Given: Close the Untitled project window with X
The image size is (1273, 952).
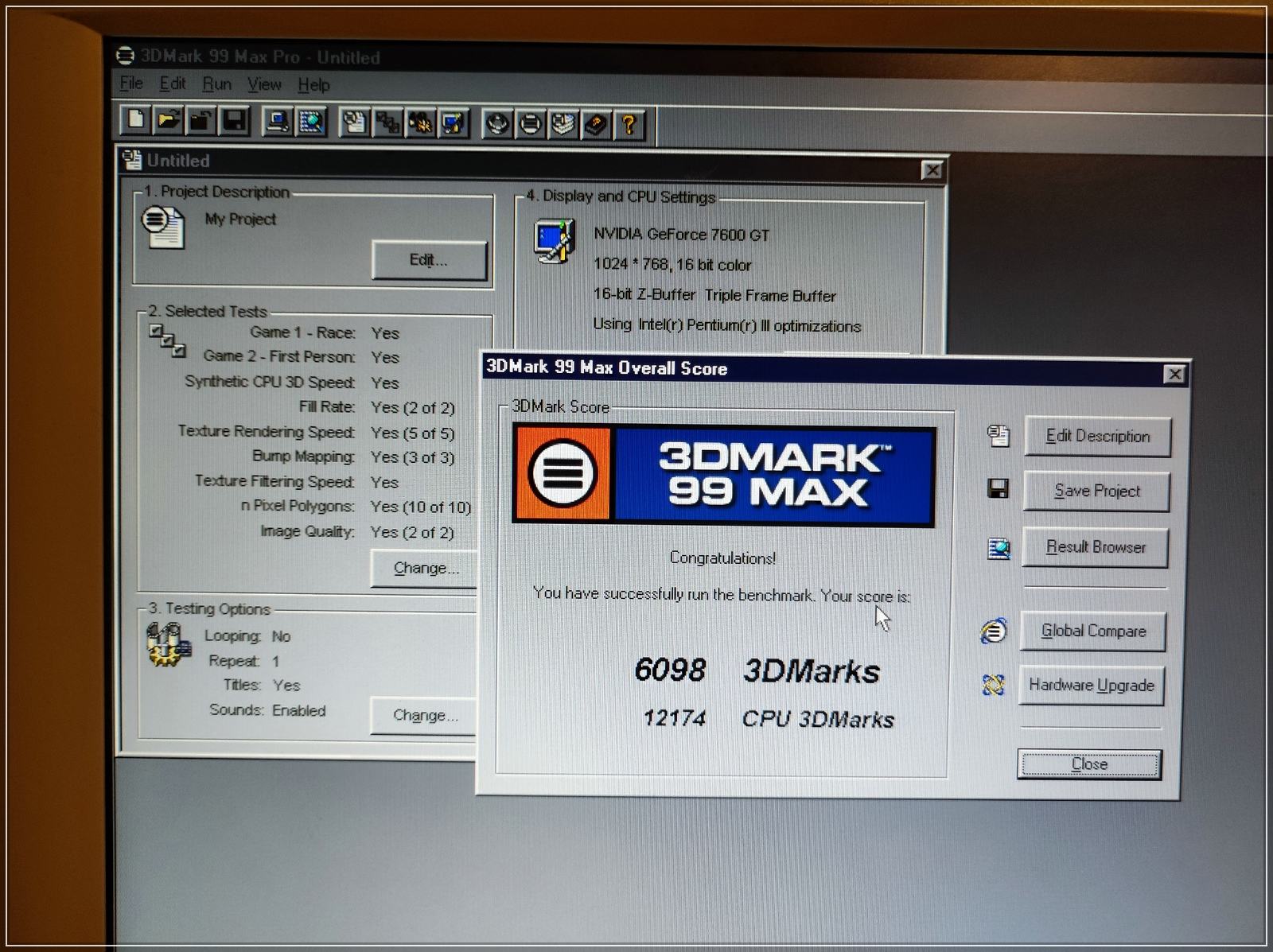Looking at the screenshot, I should tap(932, 169).
